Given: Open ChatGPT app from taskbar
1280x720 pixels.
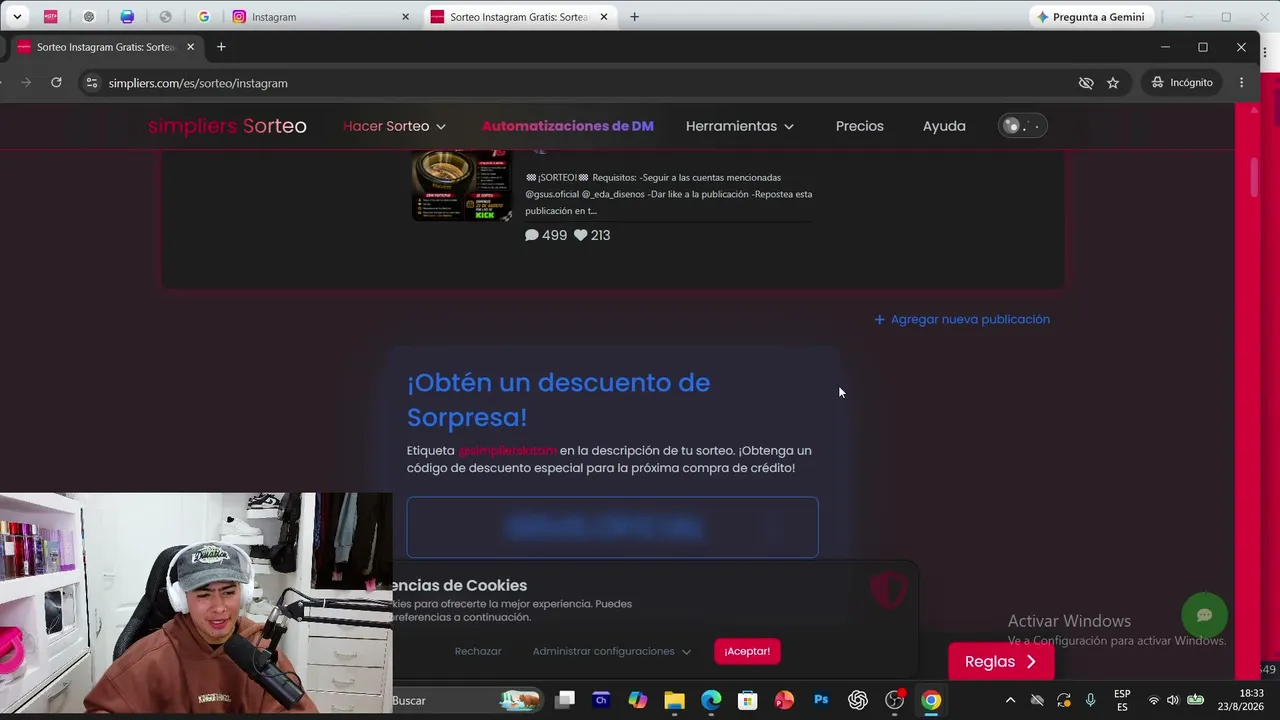Looking at the screenshot, I should click(x=858, y=700).
